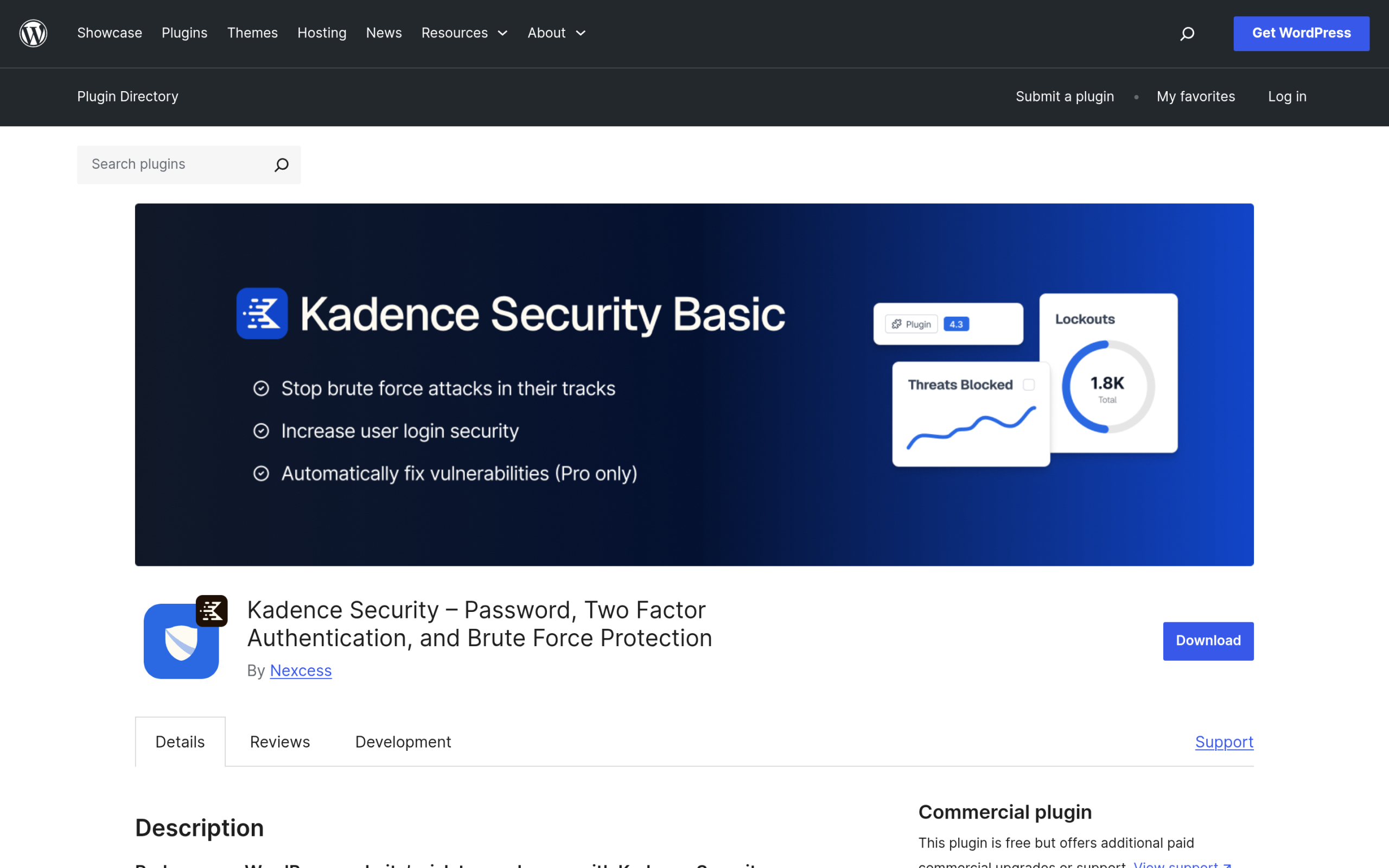
Task: Open Themes in top navigation
Action: pyautogui.click(x=252, y=33)
